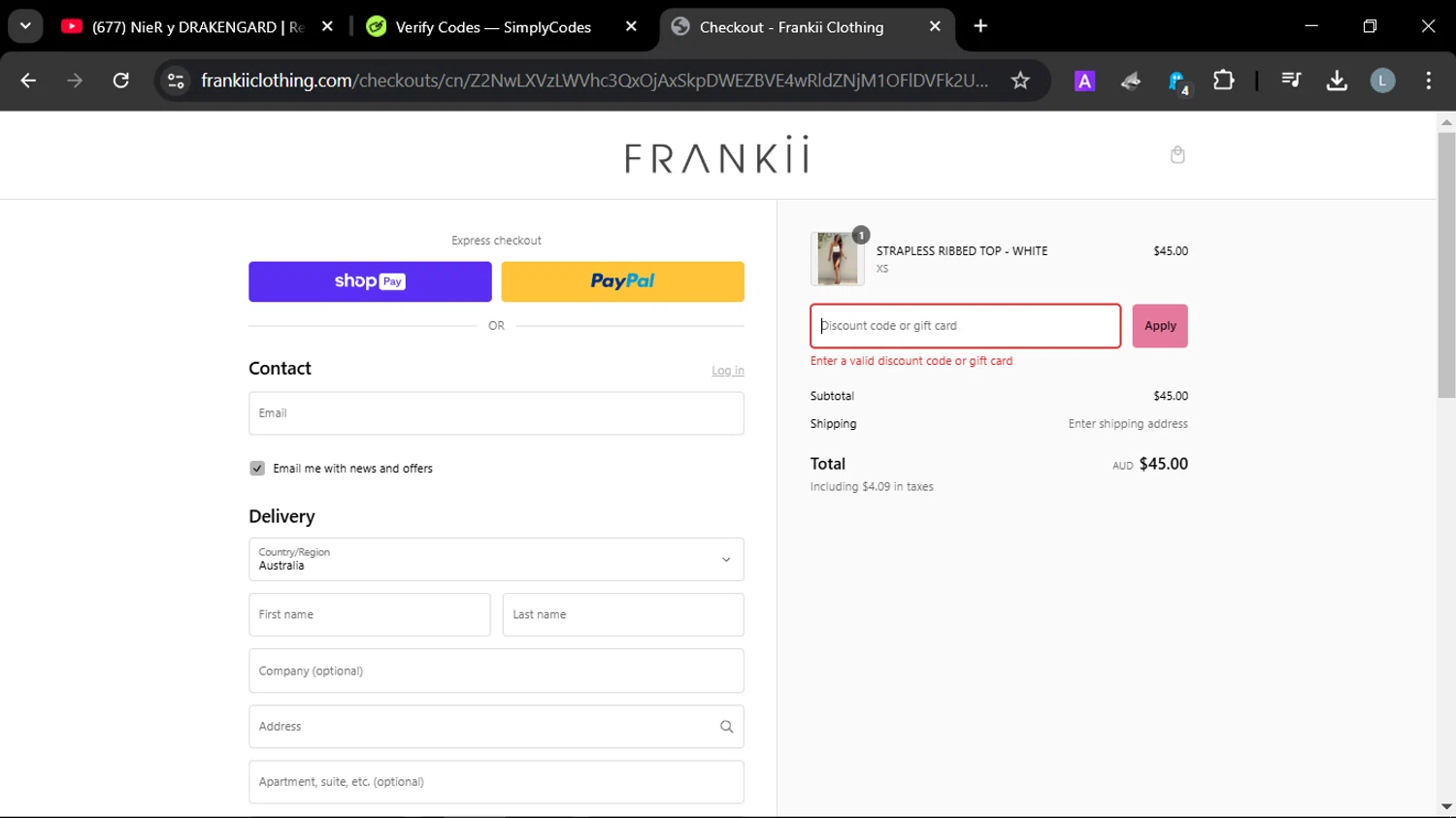Close the Checkout - Frankii Clothing tab
Image resolution: width=1456 pixels, height=818 pixels.
coord(935,26)
